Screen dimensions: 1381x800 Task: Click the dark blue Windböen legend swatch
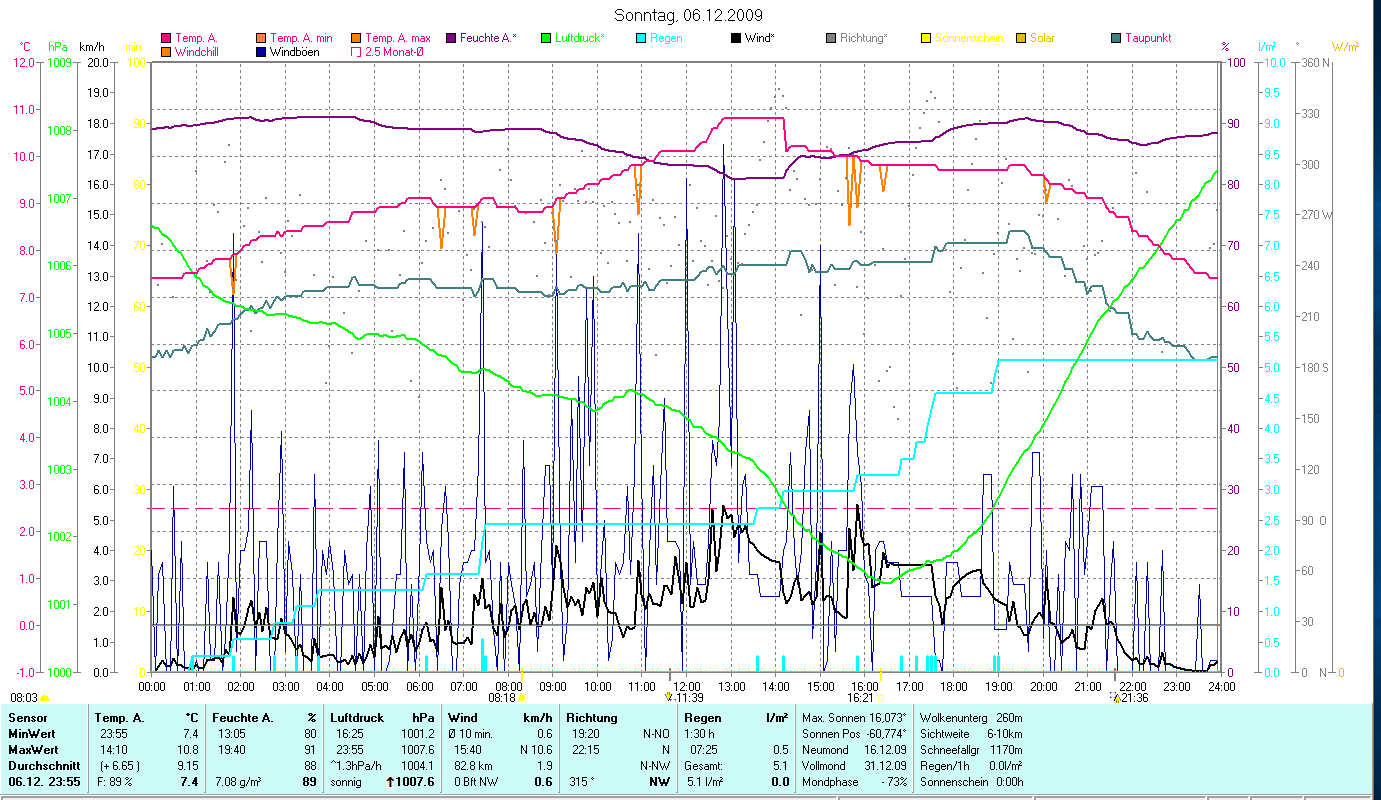coord(262,51)
